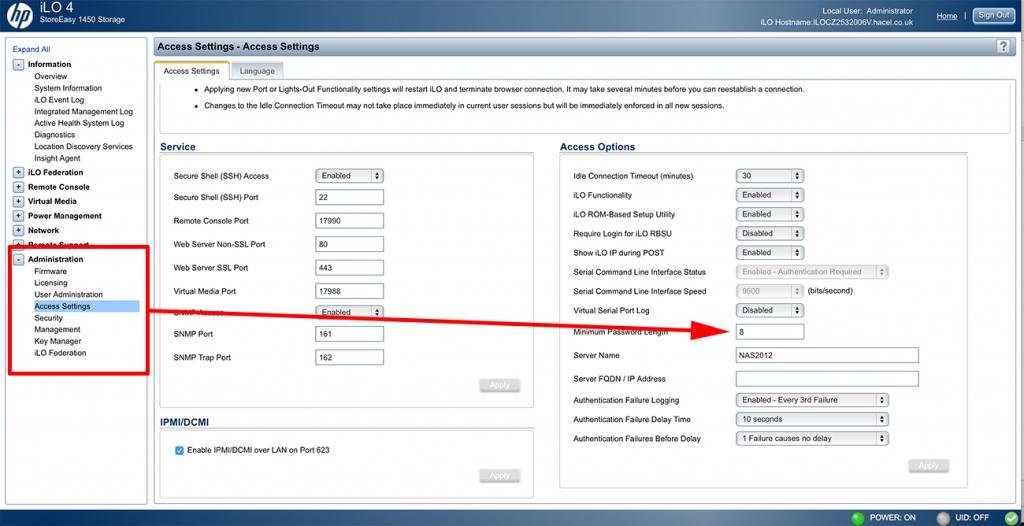Toggle Enable IPMI/DCMI over LAN checkbox

179,450
